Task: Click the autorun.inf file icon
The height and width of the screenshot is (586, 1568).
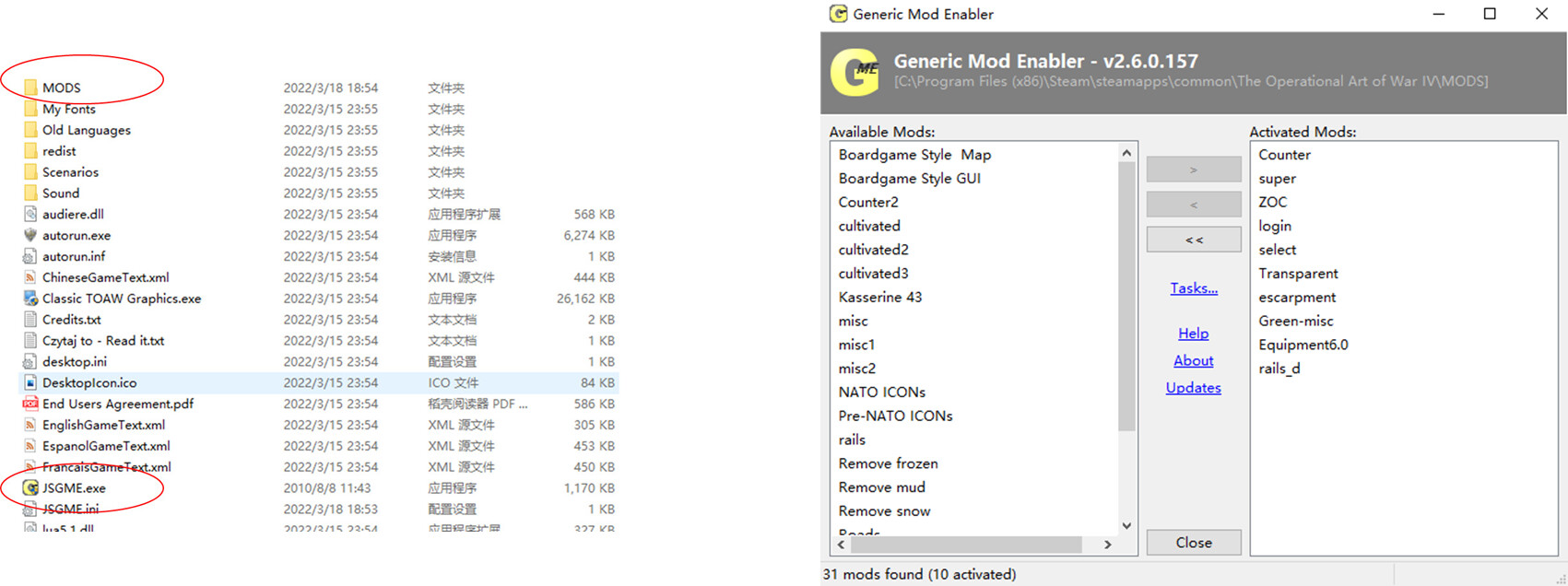Action: (30, 256)
